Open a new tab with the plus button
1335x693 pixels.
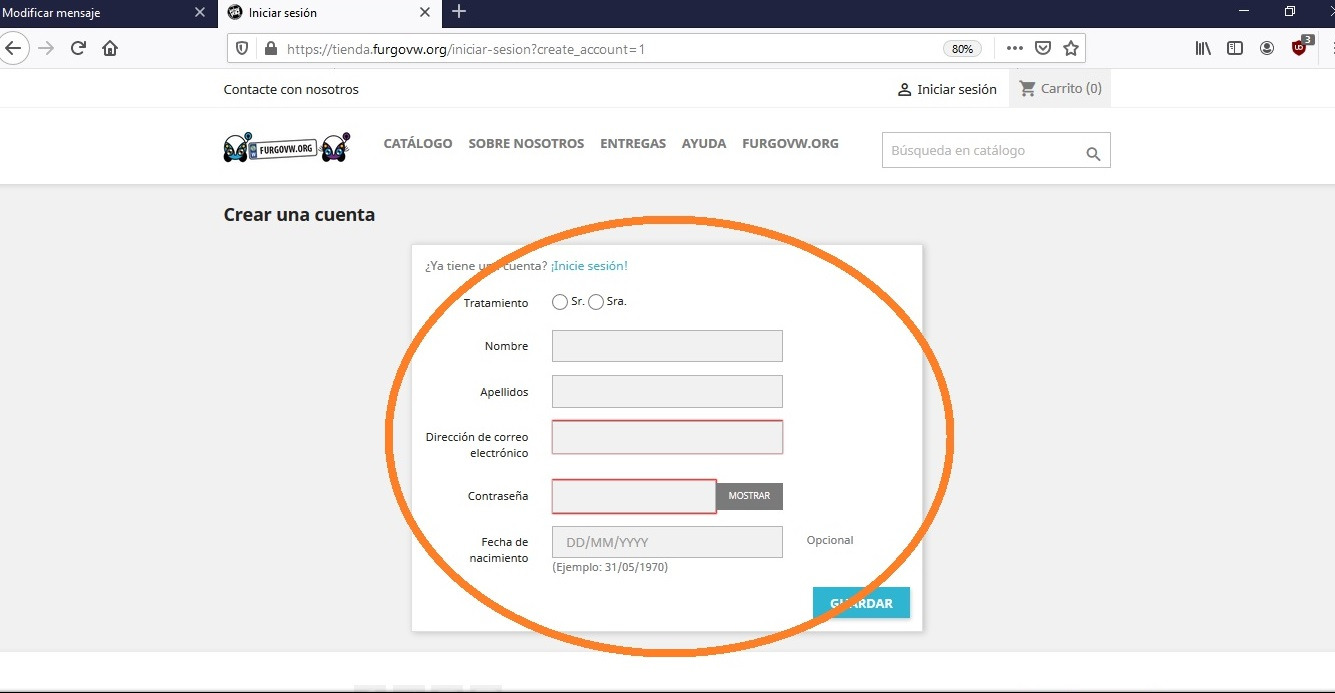coord(459,12)
